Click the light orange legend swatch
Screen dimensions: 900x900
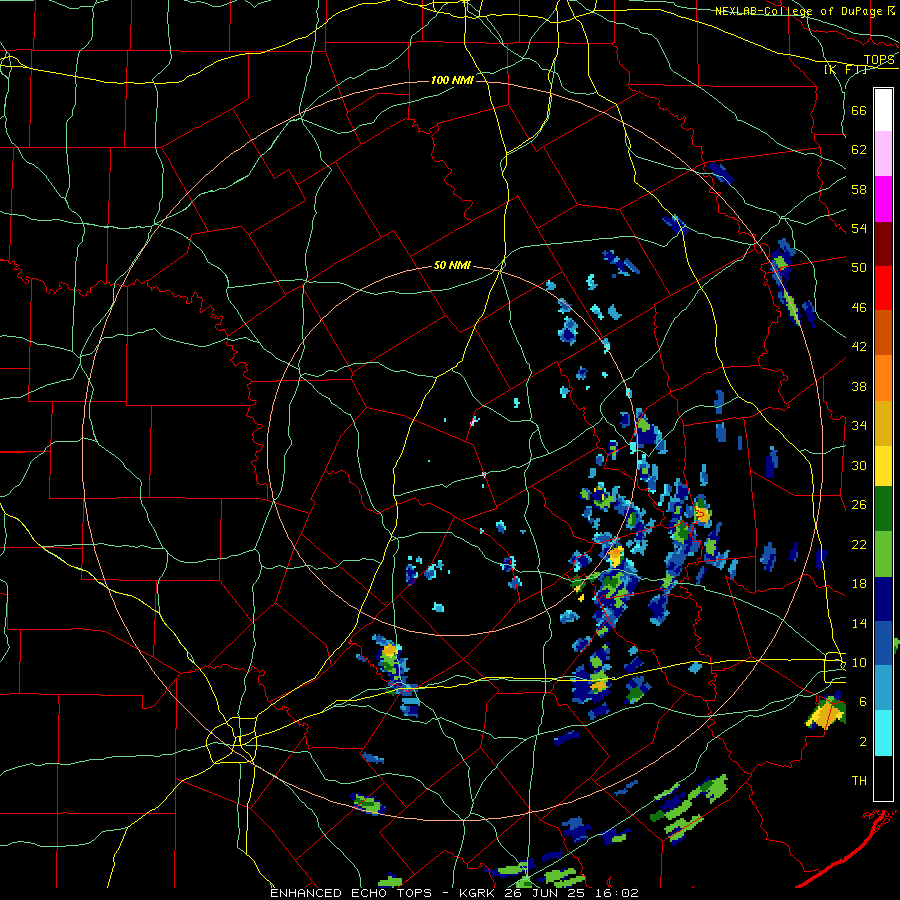[883, 377]
